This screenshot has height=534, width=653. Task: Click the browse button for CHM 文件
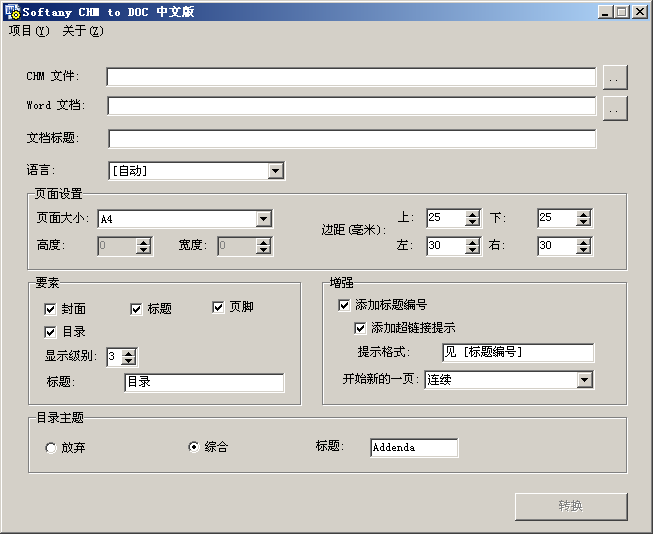pos(615,77)
